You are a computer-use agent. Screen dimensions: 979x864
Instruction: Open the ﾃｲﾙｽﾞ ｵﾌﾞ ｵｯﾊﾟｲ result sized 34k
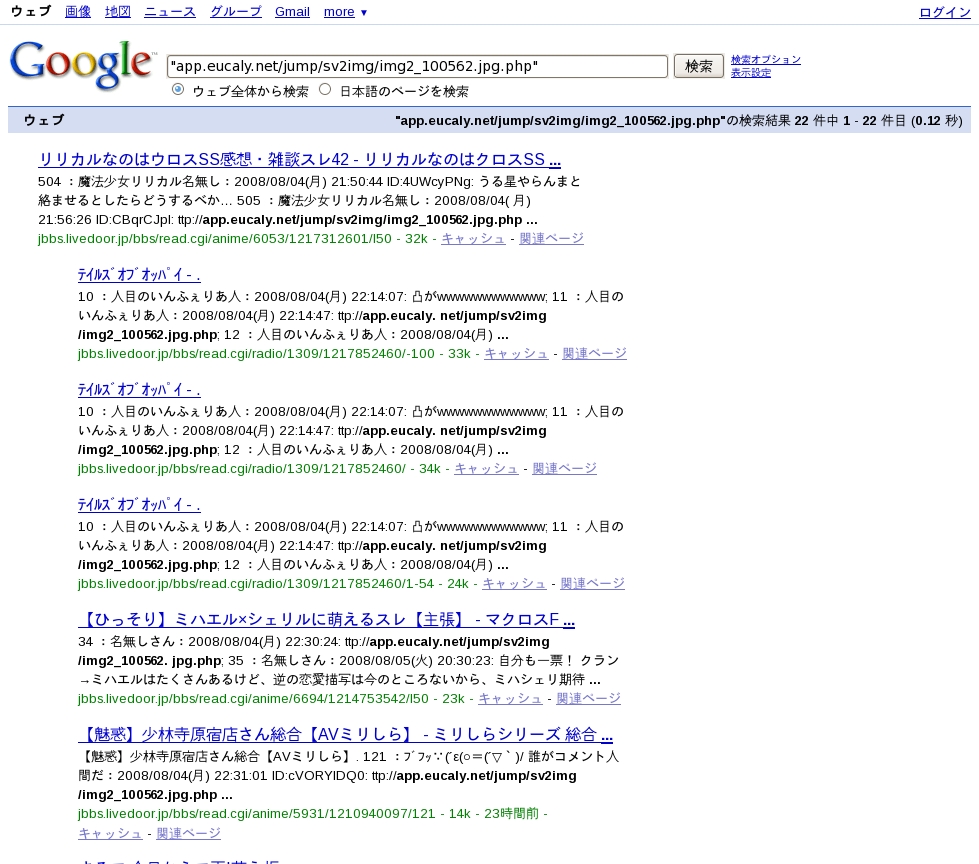139,390
